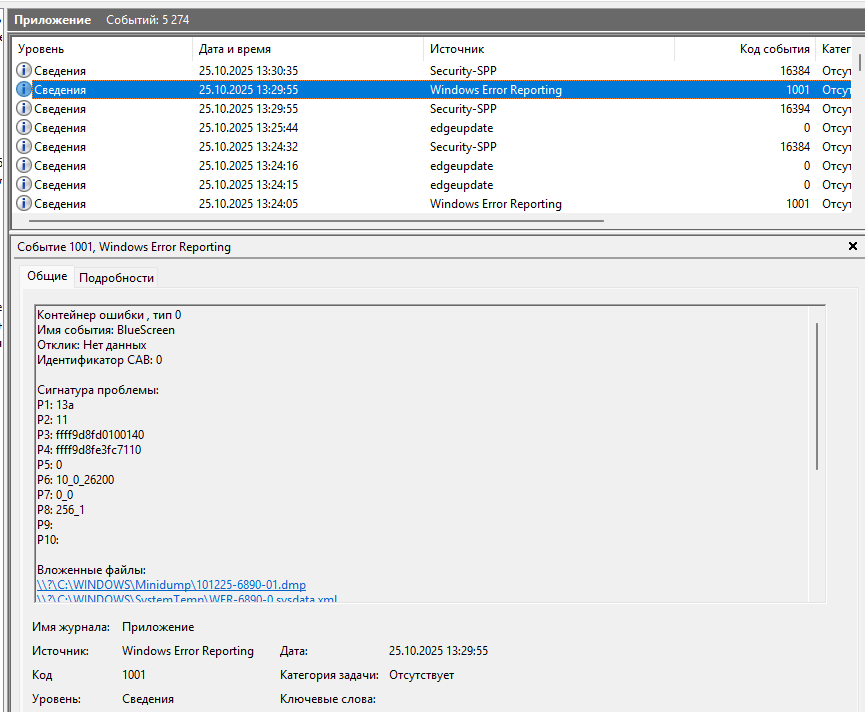The width and height of the screenshot is (865, 712).
Task: Click the event description vertical scrollbar
Action: [817, 397]
